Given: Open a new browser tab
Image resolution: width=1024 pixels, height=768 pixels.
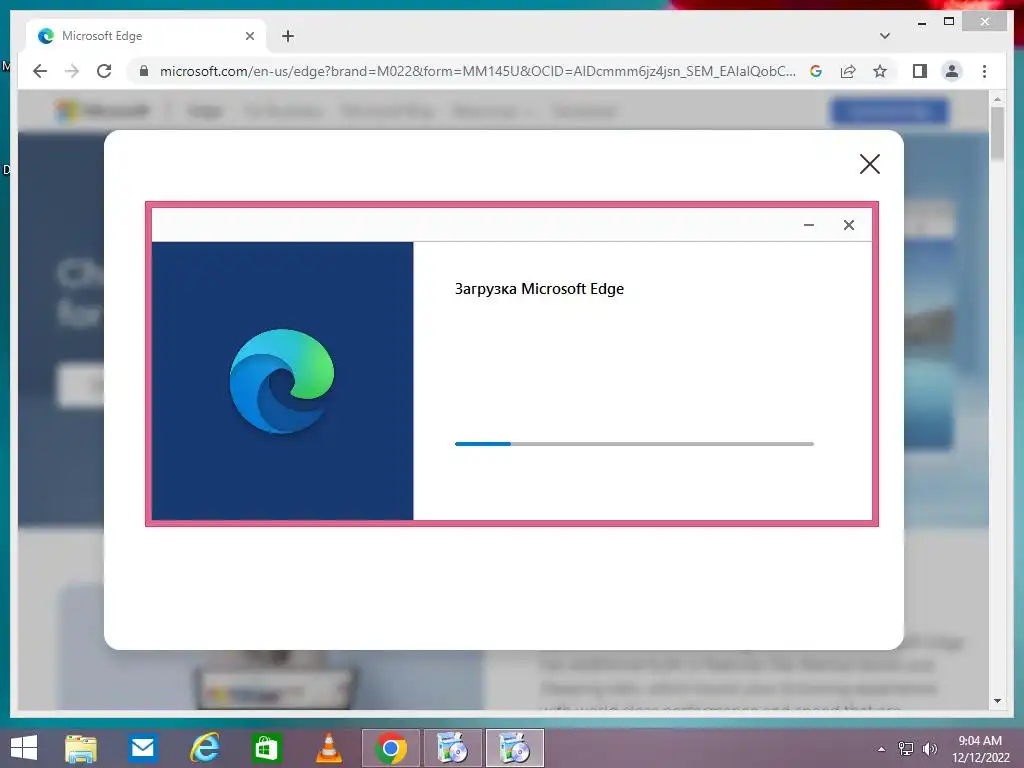Looking at the screenshot, I should tap(288, 36).
